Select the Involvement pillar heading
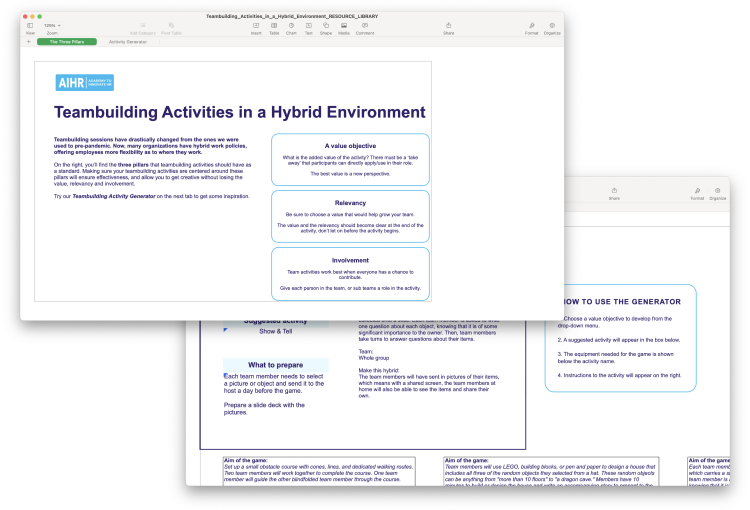 pos(350,260)
